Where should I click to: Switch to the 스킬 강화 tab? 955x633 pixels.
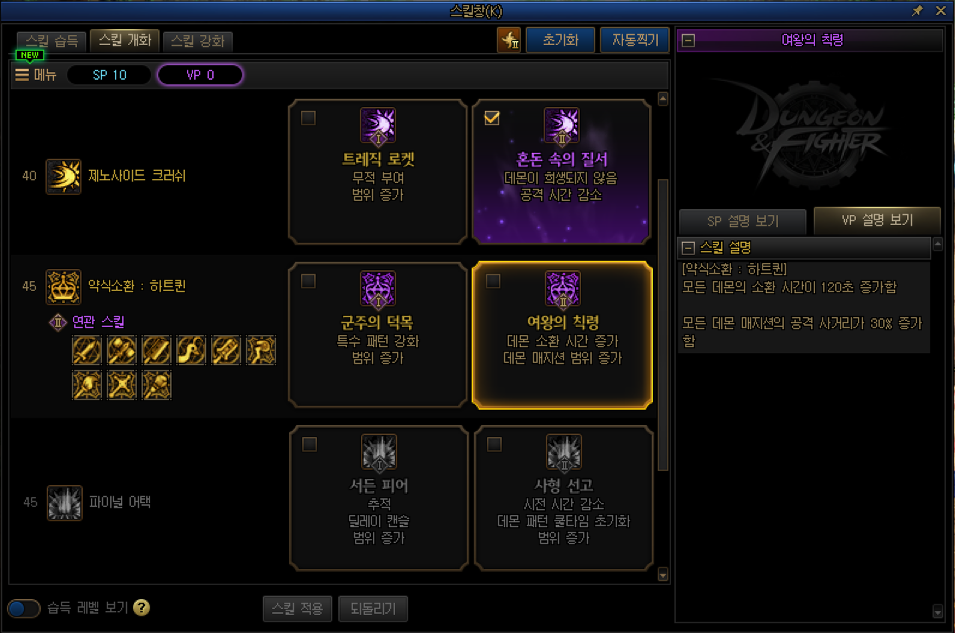(198, 41)
